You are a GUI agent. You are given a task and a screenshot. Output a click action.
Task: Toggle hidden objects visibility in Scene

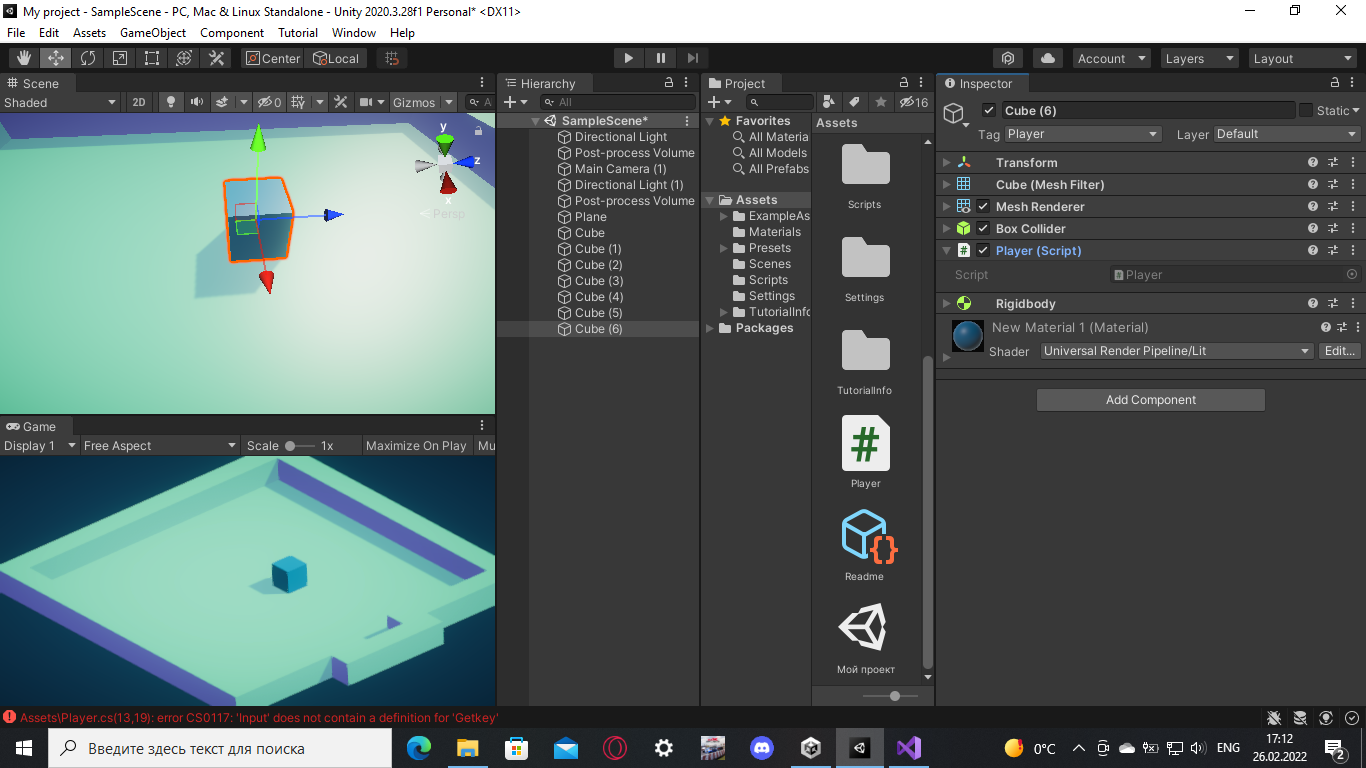coord(269,102)
